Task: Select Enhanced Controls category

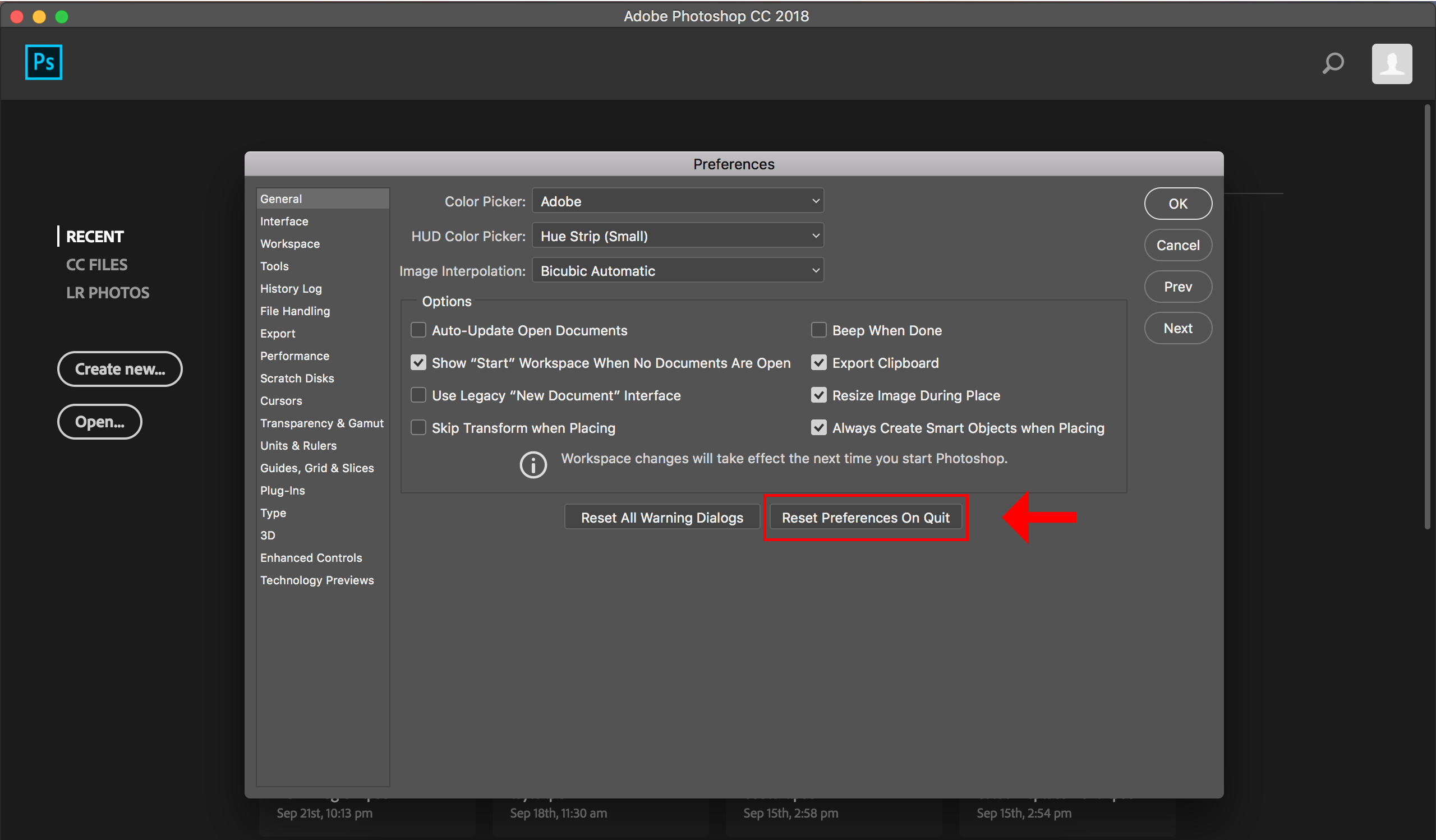Action: (323, 557)
